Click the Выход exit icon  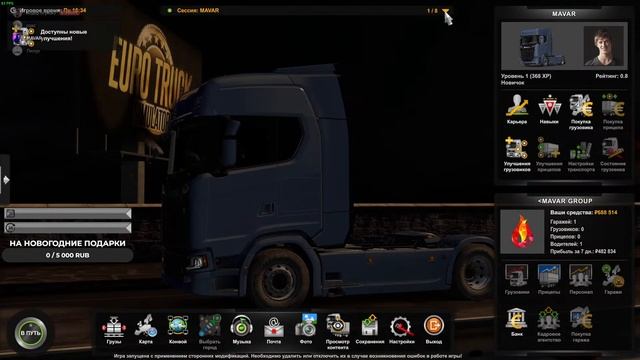(434, 330)
